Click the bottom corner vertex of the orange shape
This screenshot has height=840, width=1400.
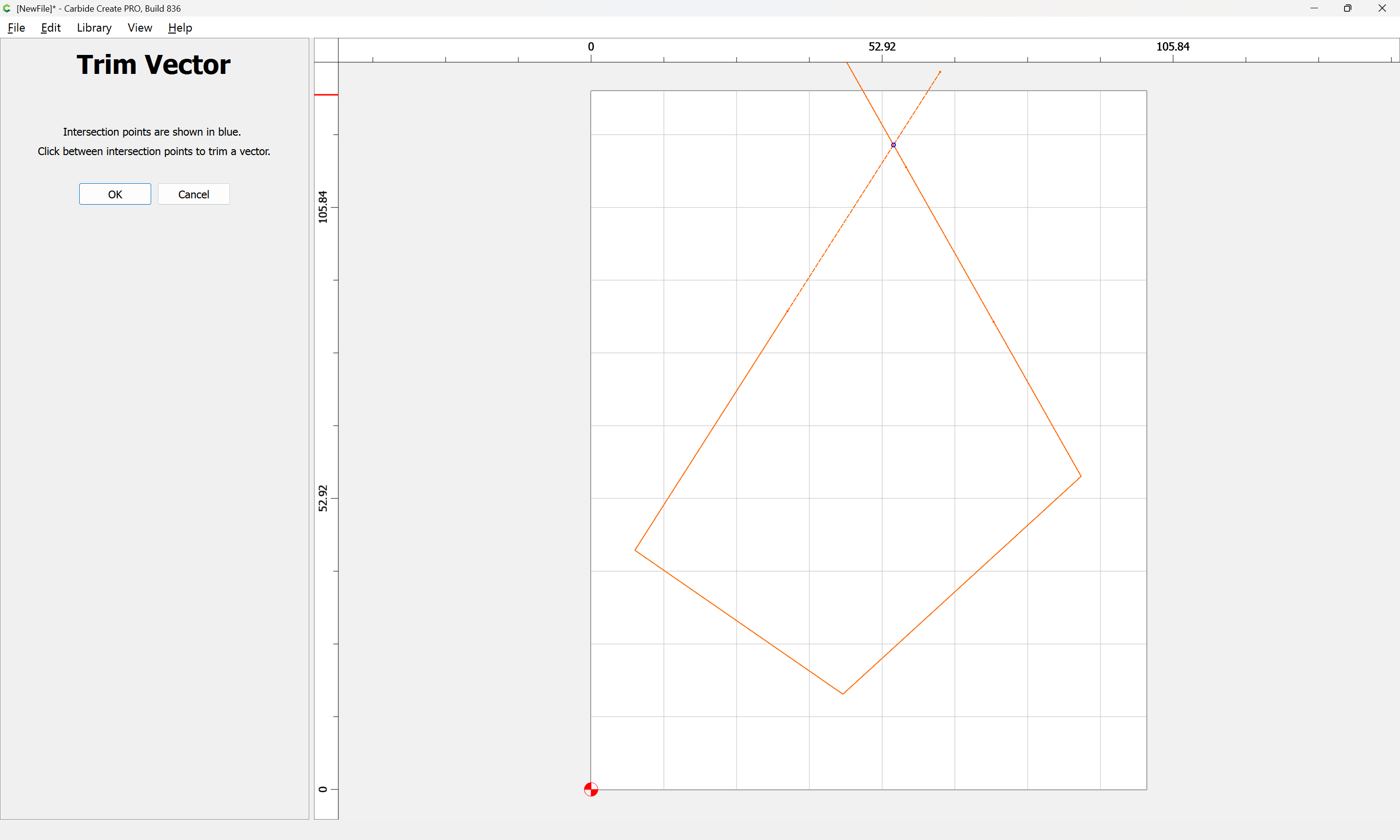[x=842, y=693]
